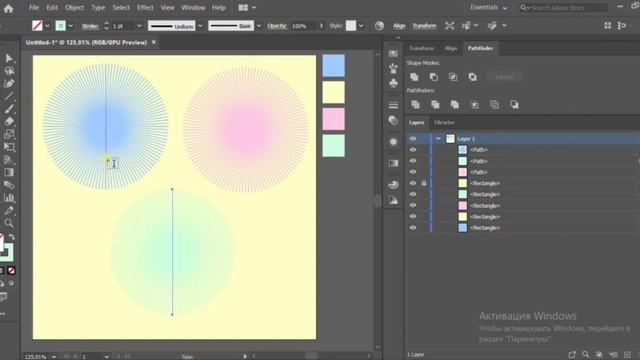
Task: Open Recolor Artwork from control bar
Action: pos(379,26)
